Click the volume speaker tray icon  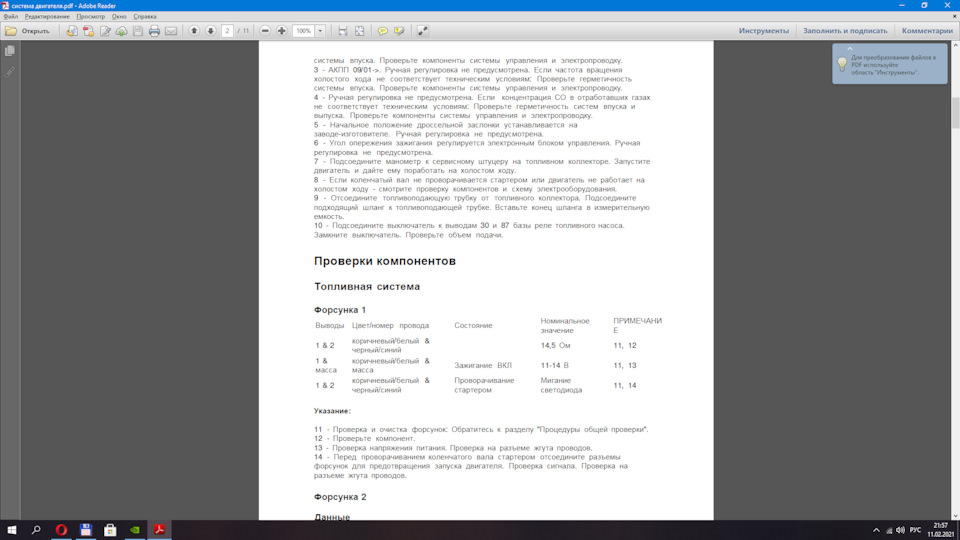(900, 530)
